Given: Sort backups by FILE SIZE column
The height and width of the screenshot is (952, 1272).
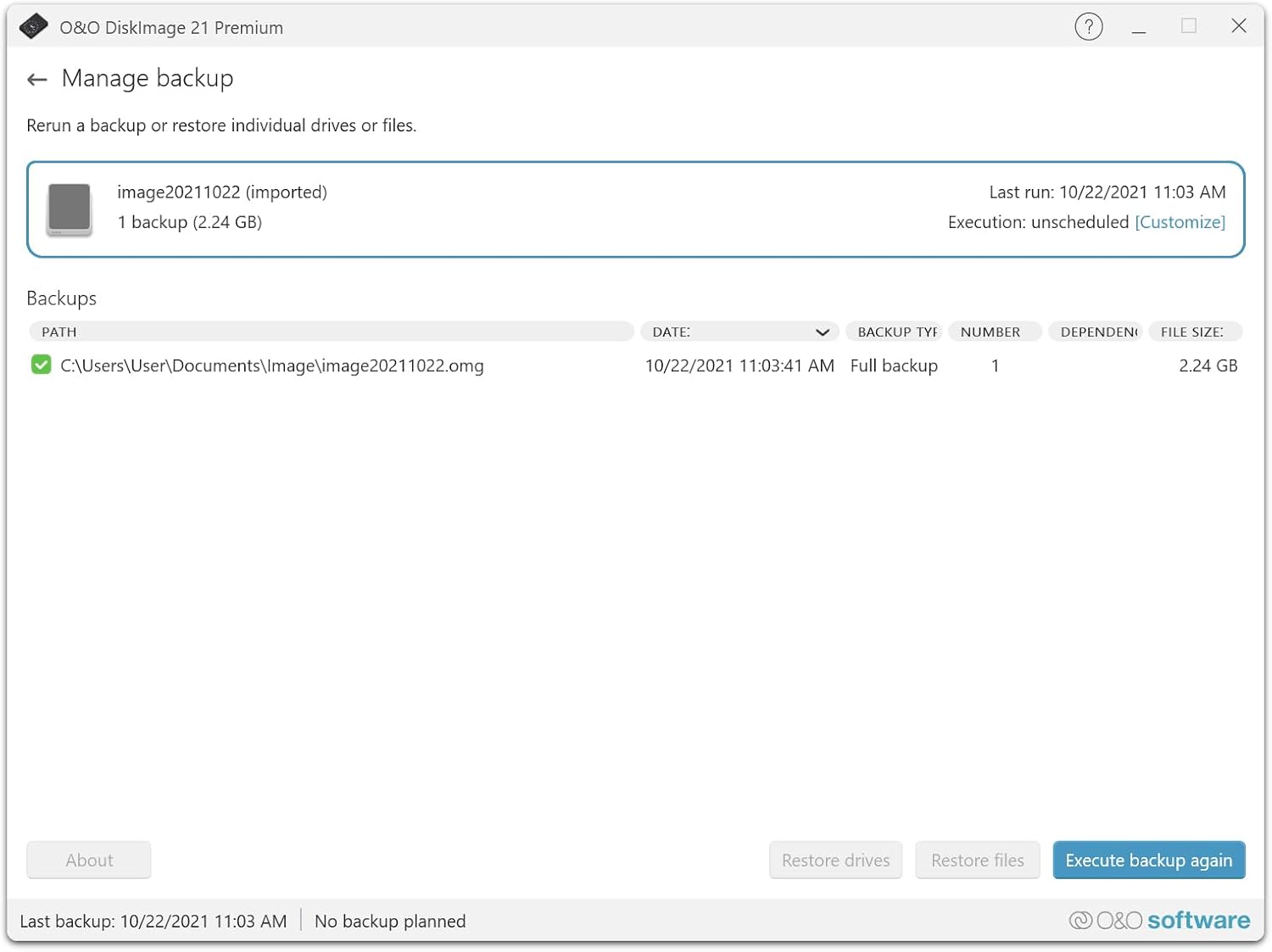Looking at the screenshot, I should [1196, 331].
